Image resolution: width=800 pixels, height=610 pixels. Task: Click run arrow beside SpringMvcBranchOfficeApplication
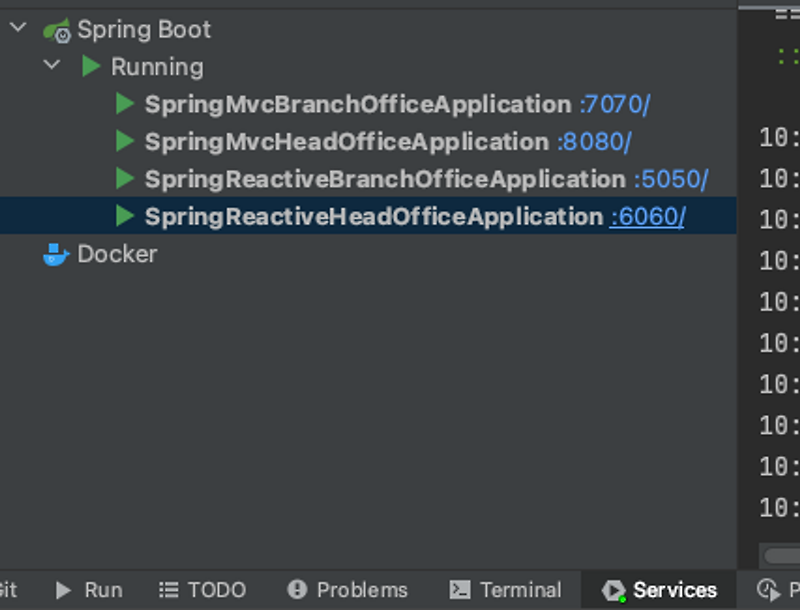(122, 103)
